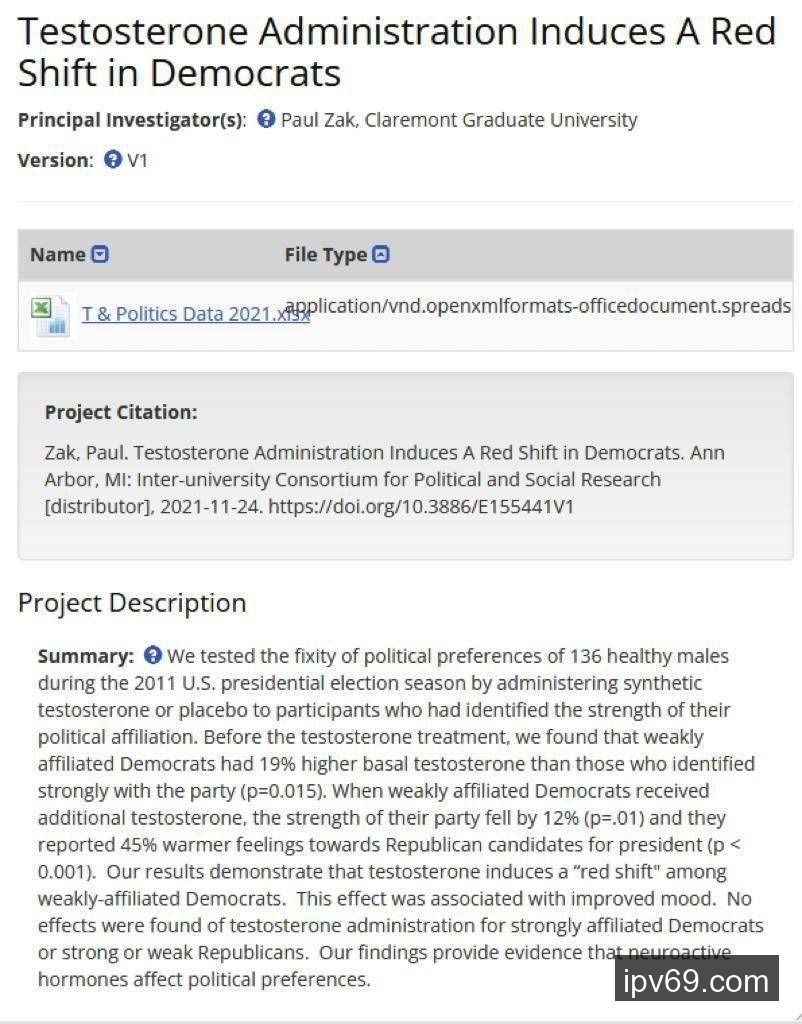
Task: Click the help icon beside Principal Investigator(s)
Action: [266, 120]
